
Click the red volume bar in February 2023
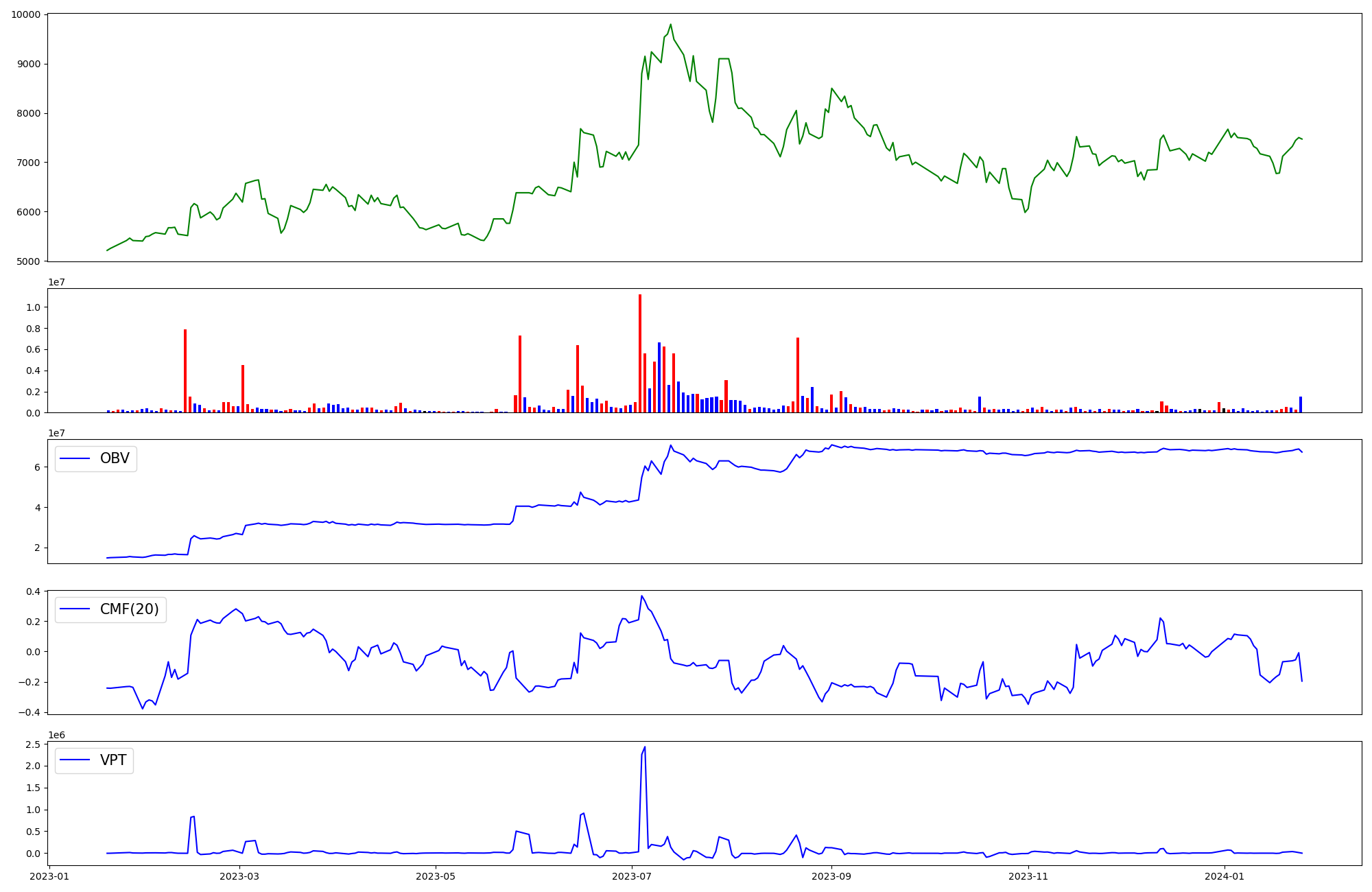(x=185, y=371)
